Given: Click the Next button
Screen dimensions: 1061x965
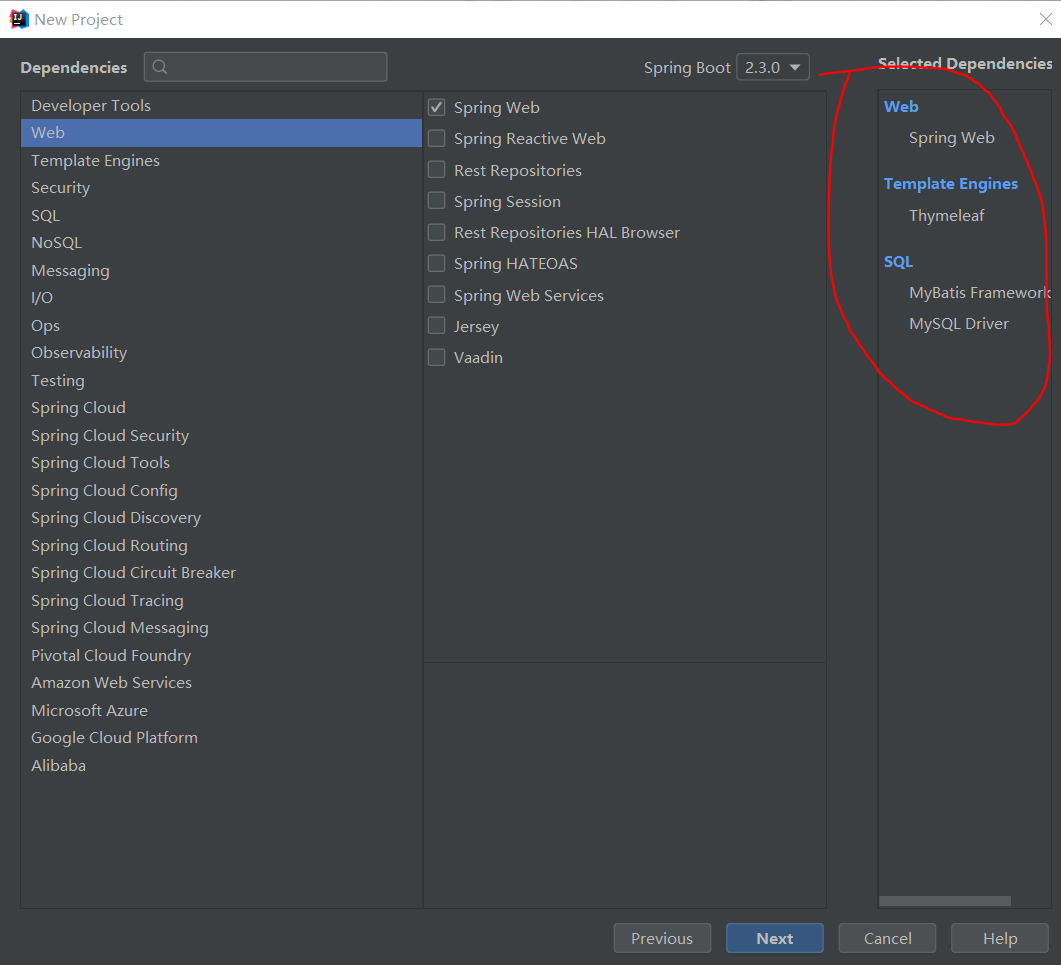Looking at the screenshot, I should [x=774, y=938].
